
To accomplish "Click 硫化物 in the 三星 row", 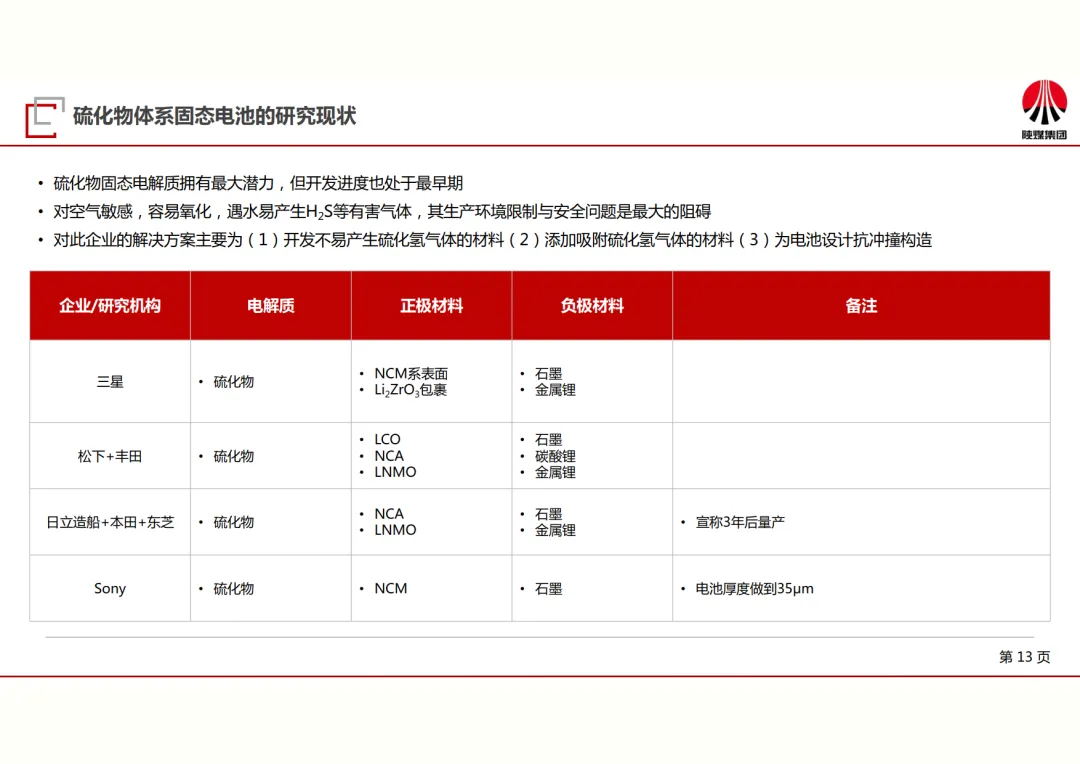I will [x=233, y=382].
